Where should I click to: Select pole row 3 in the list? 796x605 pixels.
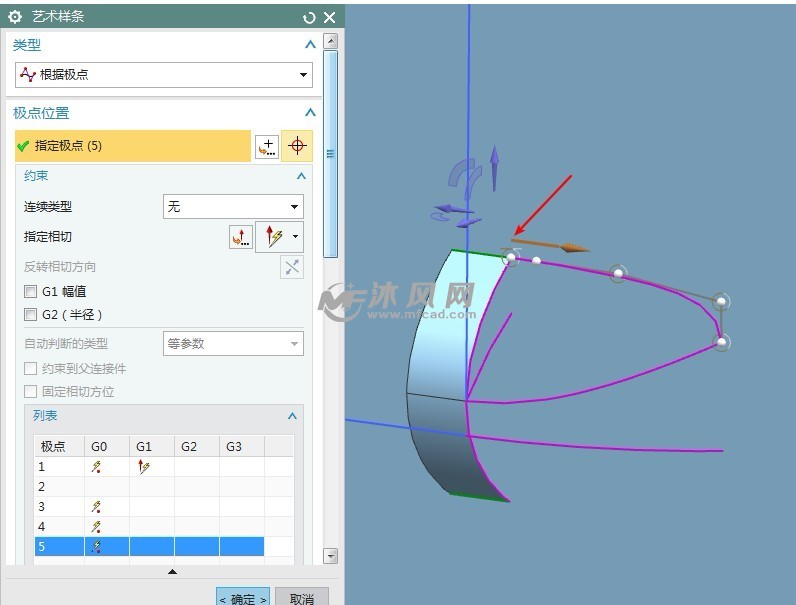click(x=163, y=507)
